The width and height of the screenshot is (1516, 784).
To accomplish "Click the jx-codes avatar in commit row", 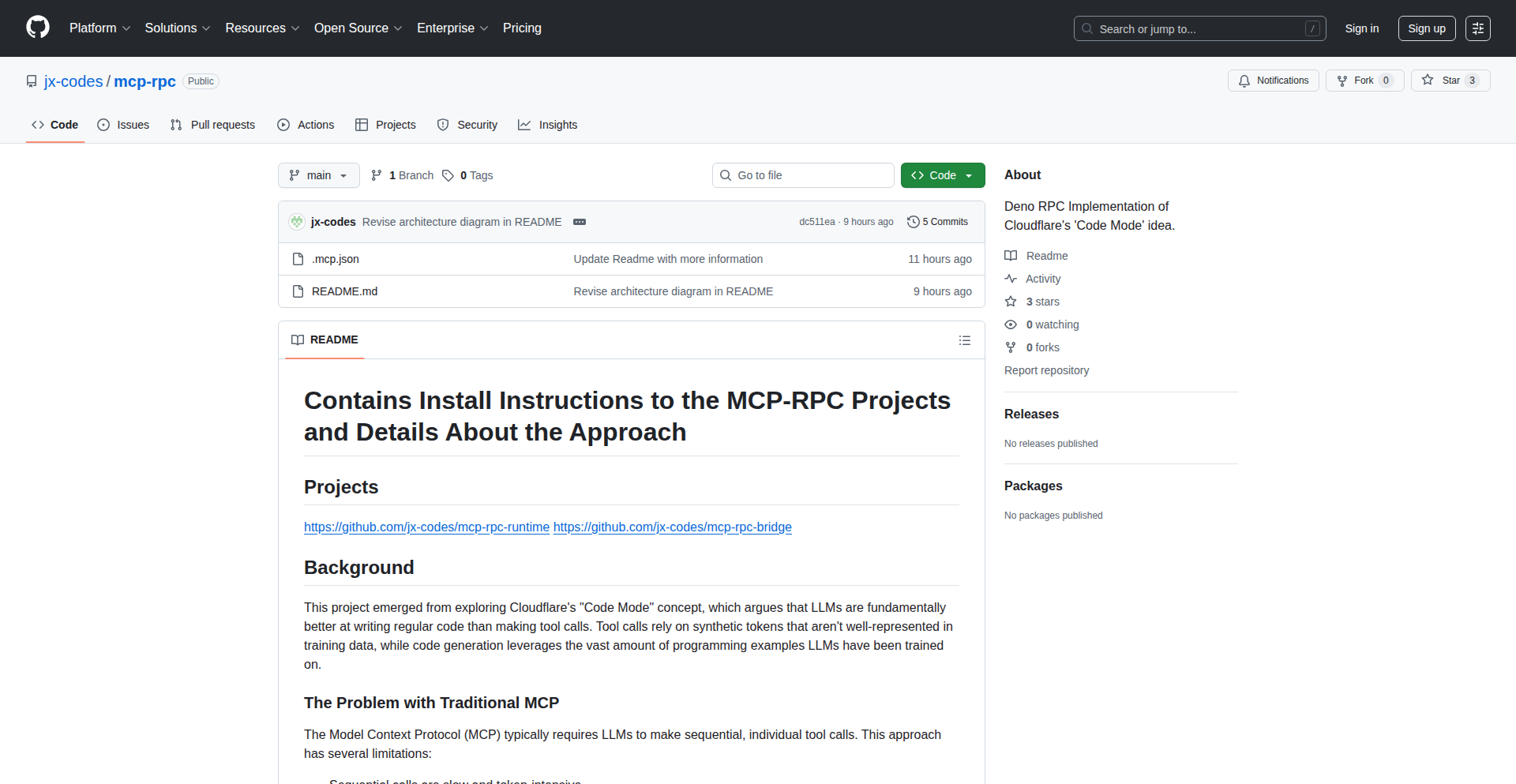I will 297,222.
